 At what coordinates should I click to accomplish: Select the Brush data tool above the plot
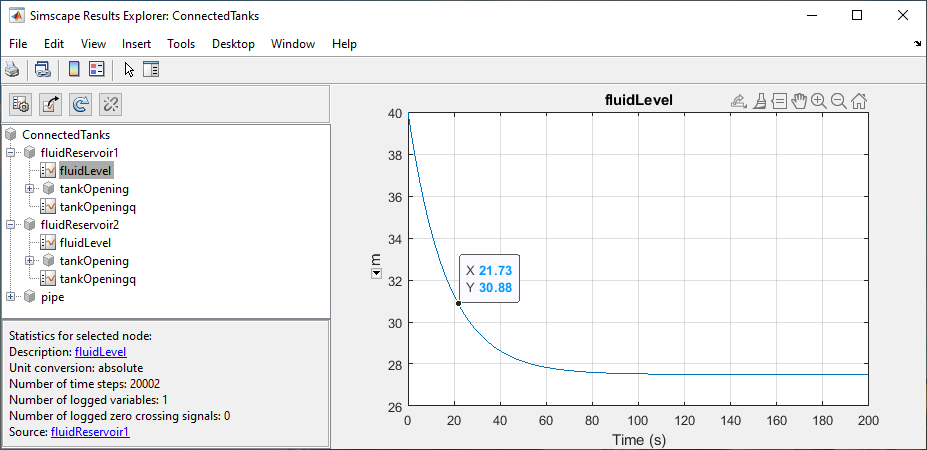click(x=760, y=101)
